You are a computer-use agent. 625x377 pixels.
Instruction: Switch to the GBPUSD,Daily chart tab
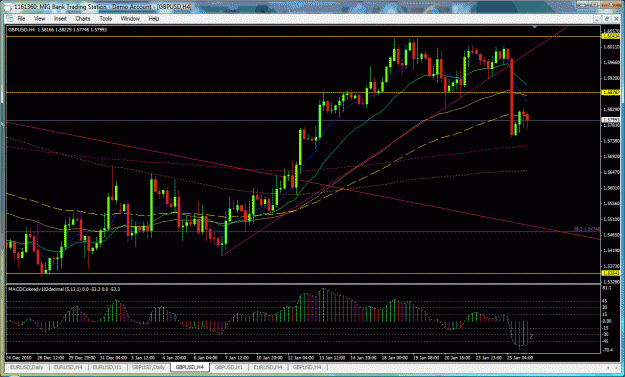coord(148,367)
